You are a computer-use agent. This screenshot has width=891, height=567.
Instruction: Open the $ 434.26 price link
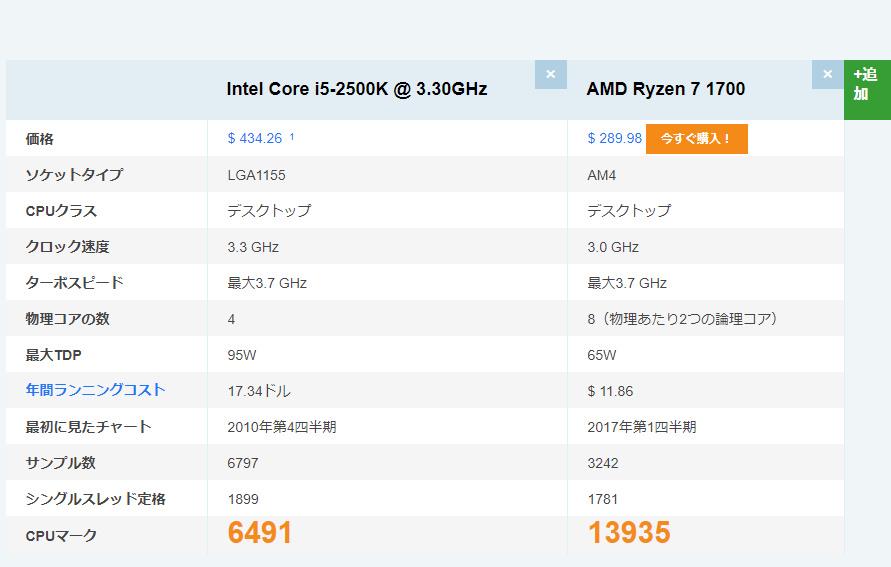coord(255,139)
